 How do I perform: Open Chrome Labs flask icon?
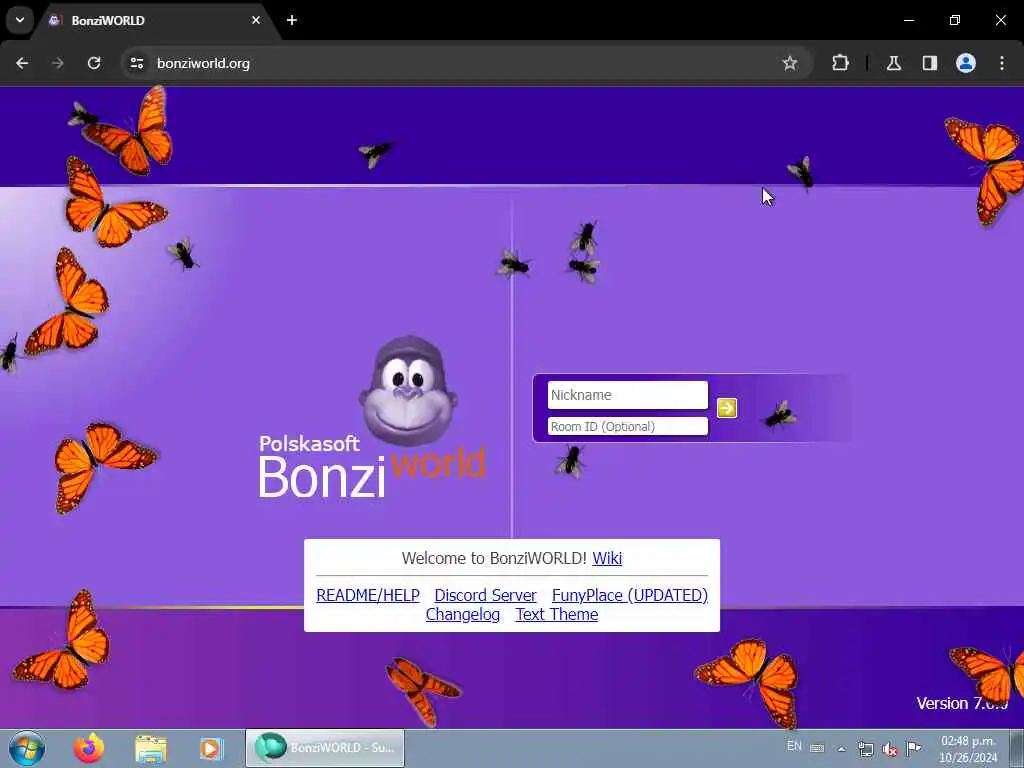click(x=894, y=63)
